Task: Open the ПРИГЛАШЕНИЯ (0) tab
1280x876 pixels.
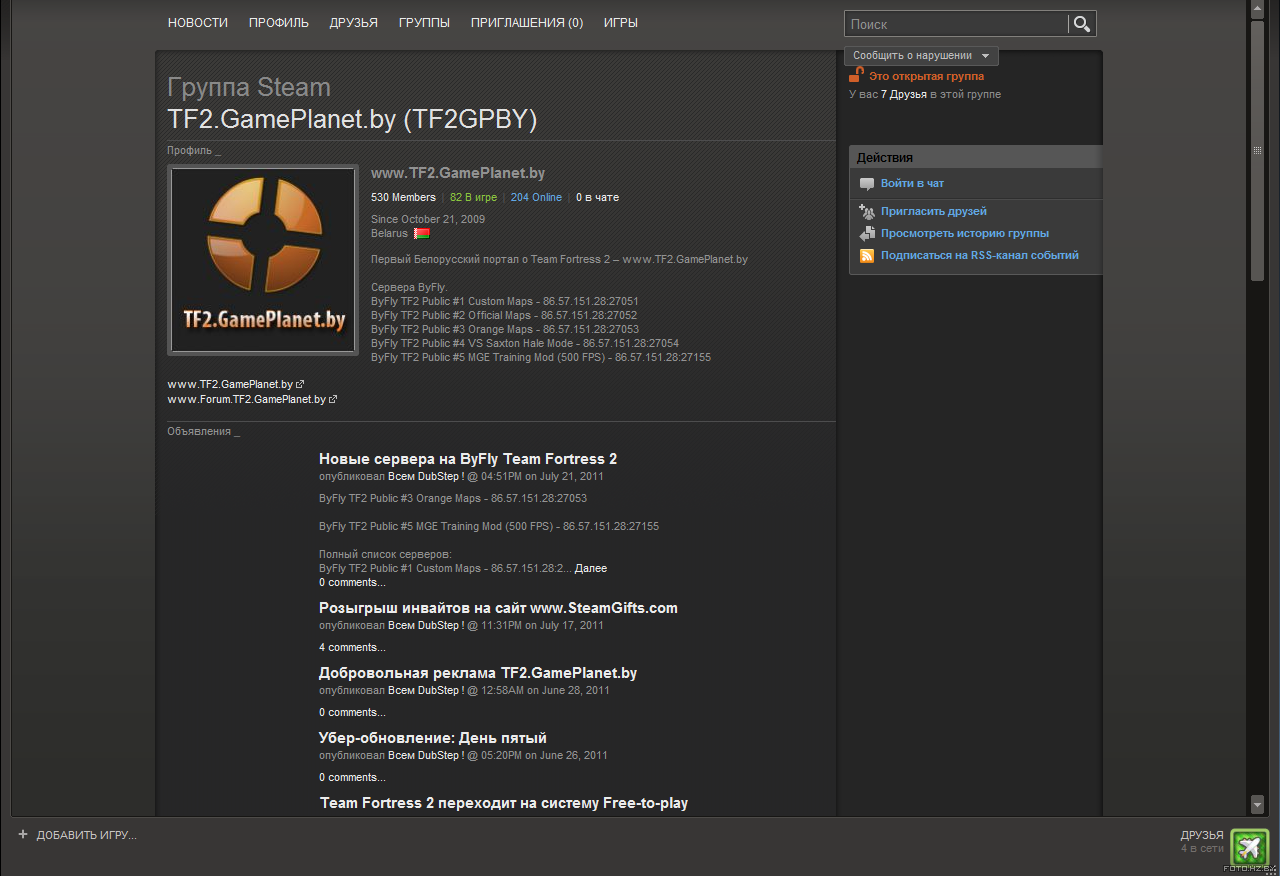Action: click(527, 22)
